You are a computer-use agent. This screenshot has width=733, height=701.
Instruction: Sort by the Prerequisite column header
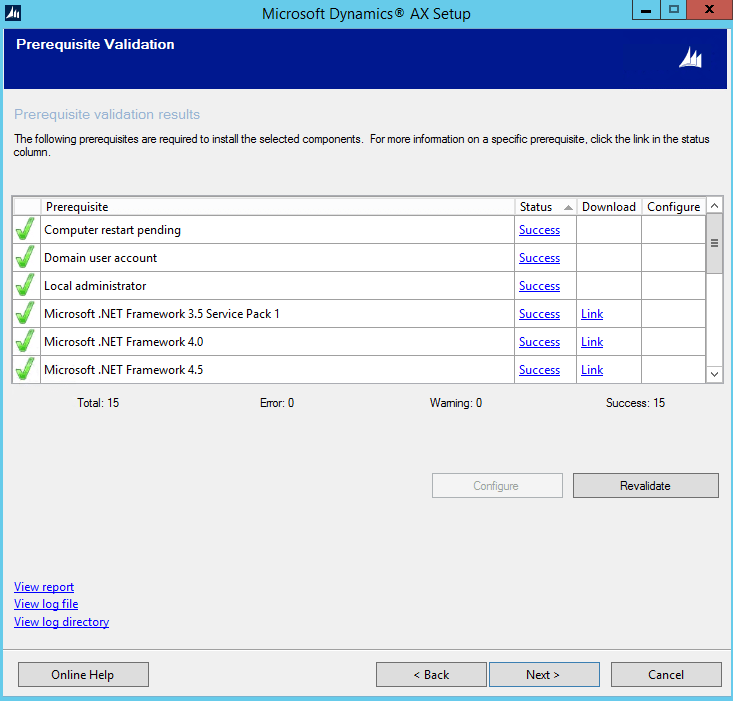278,207
